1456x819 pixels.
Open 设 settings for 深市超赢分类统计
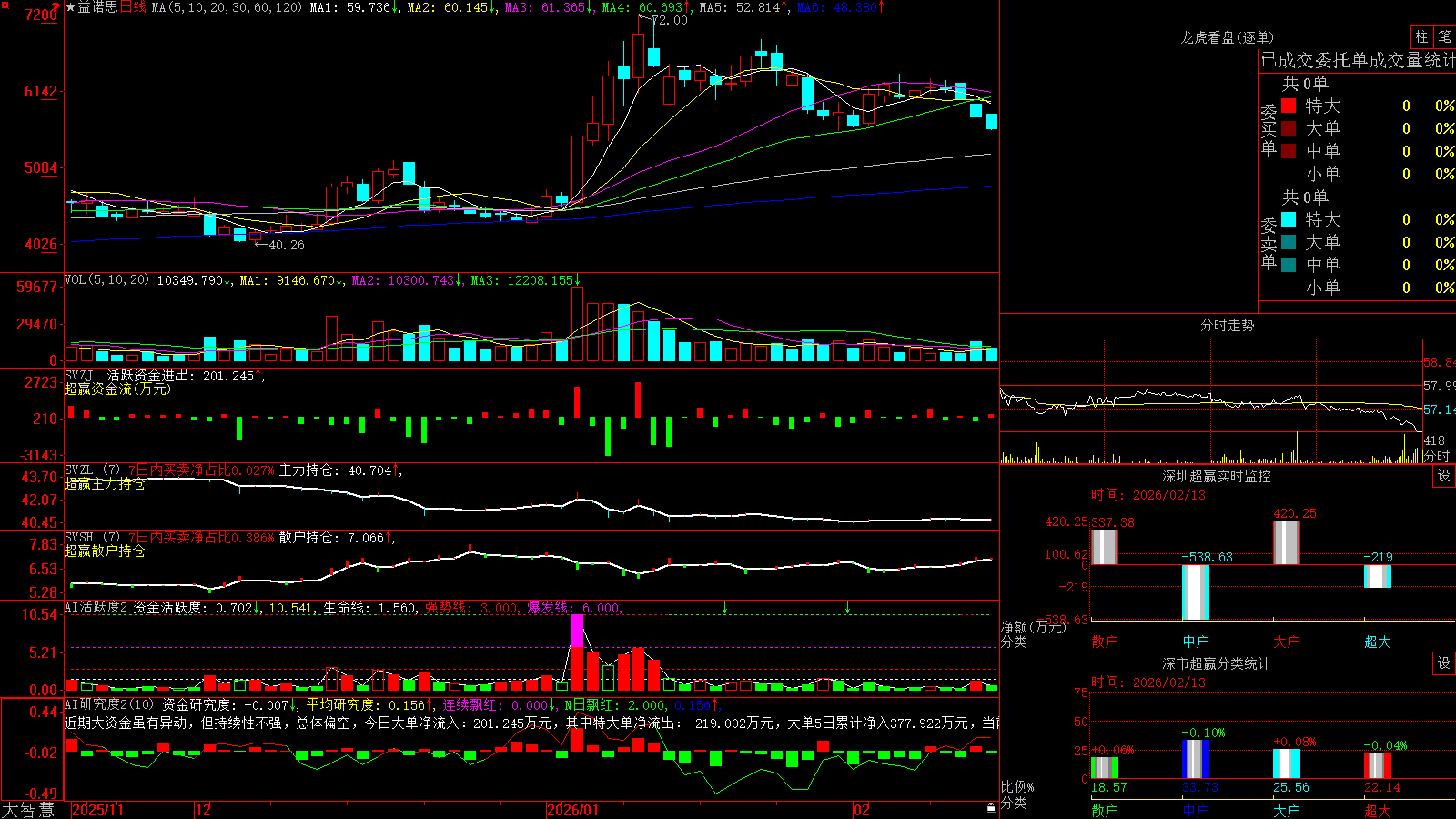coord(1444,663)
